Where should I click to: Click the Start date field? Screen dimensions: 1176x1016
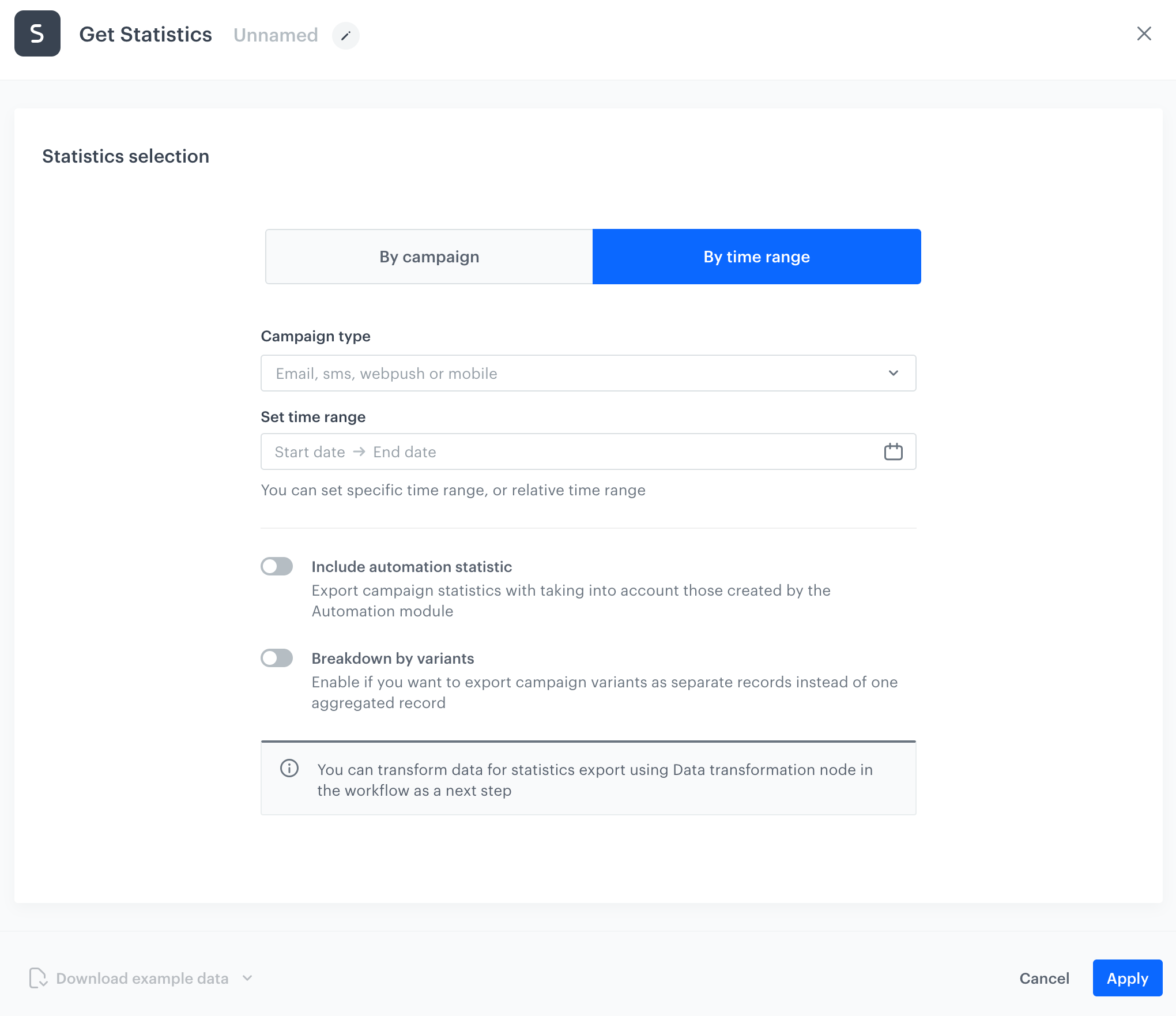[x=310, y=451]
